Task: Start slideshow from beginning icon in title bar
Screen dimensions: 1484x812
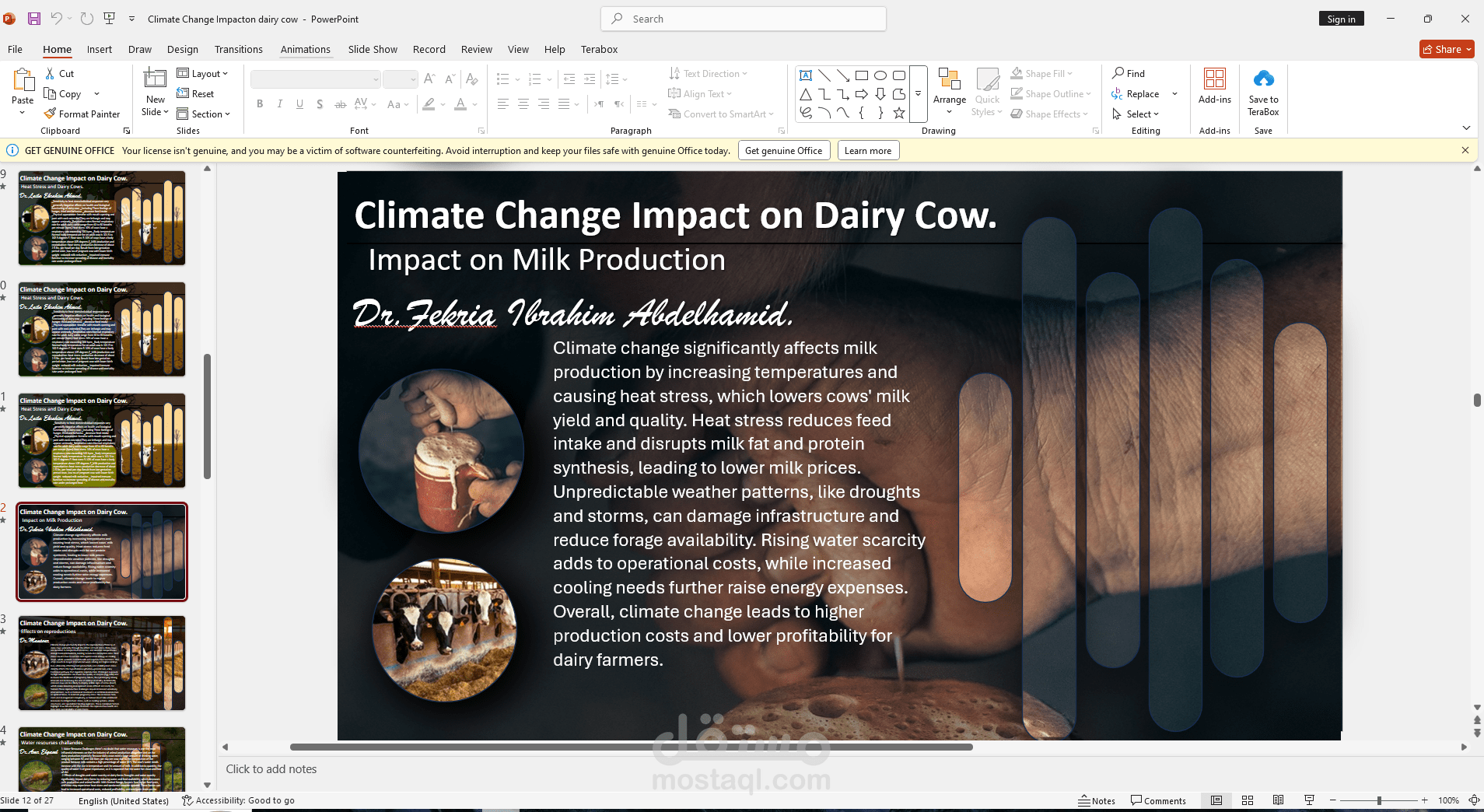Action: [x=109, y=19]
